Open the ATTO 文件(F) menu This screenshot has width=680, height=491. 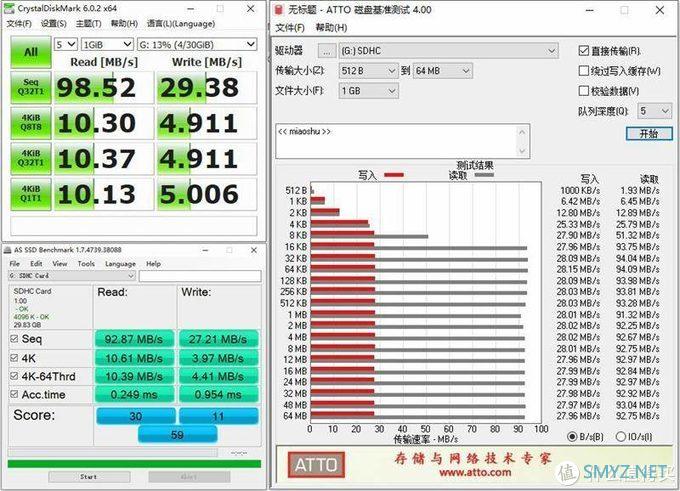coord(290,28)
